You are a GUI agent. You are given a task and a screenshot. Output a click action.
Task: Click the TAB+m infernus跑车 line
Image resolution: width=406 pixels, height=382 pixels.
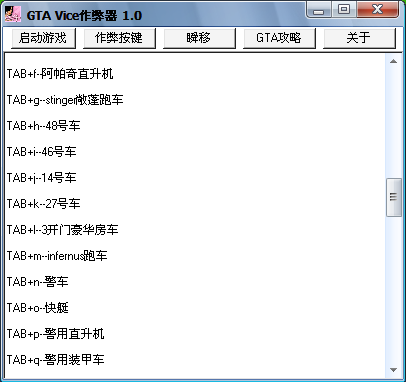[x=57, y=256]
